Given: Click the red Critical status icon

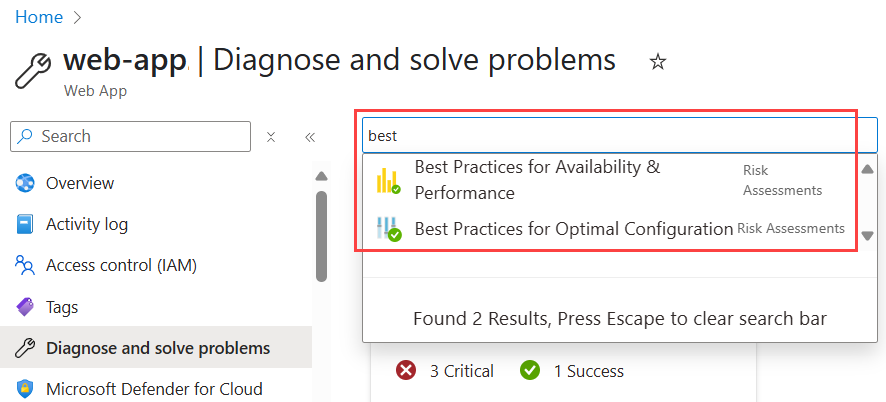Looking at the screenshot, I should tap(405, 371).
